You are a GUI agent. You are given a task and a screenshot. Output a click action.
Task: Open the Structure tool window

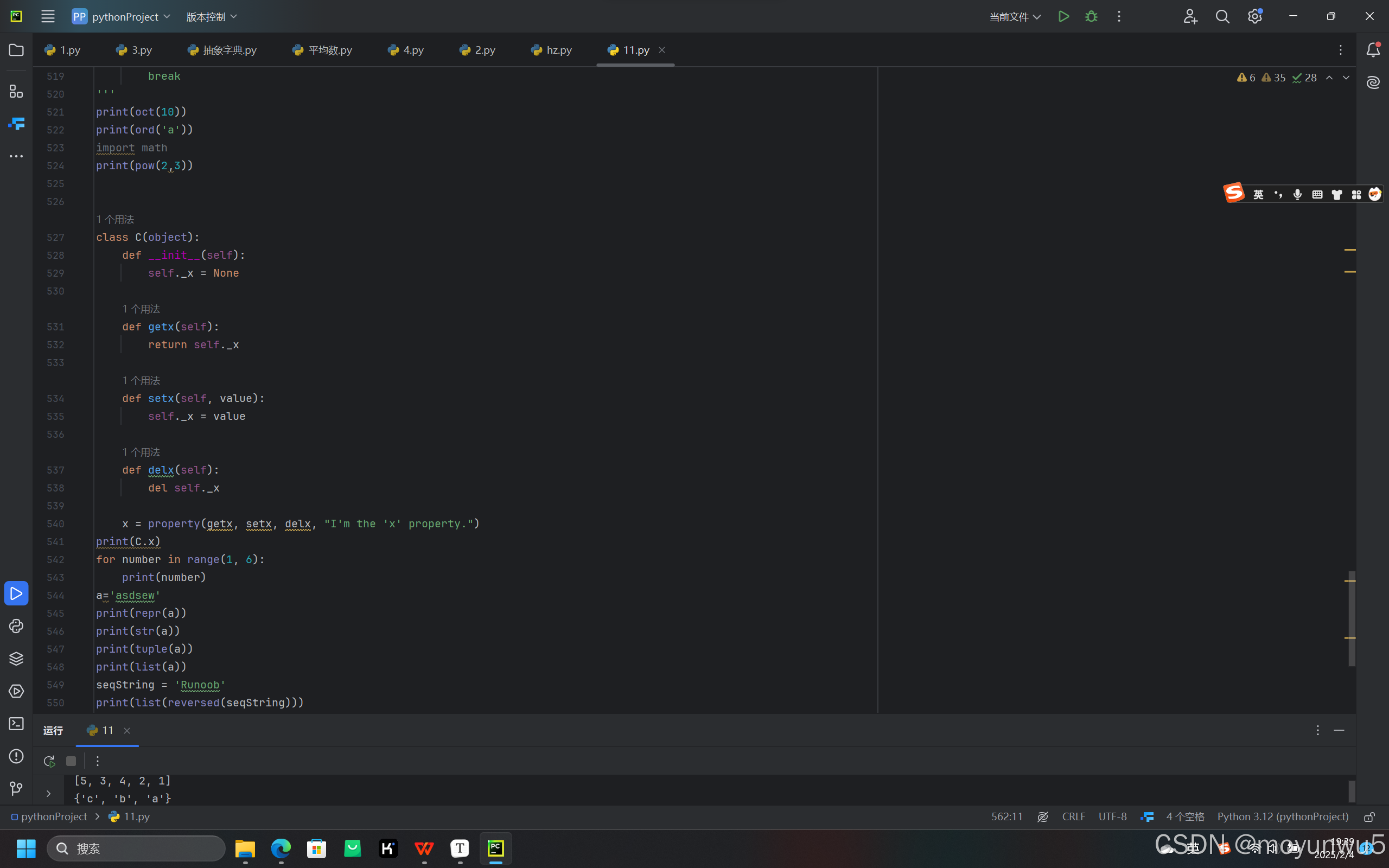tap(16, 91)
